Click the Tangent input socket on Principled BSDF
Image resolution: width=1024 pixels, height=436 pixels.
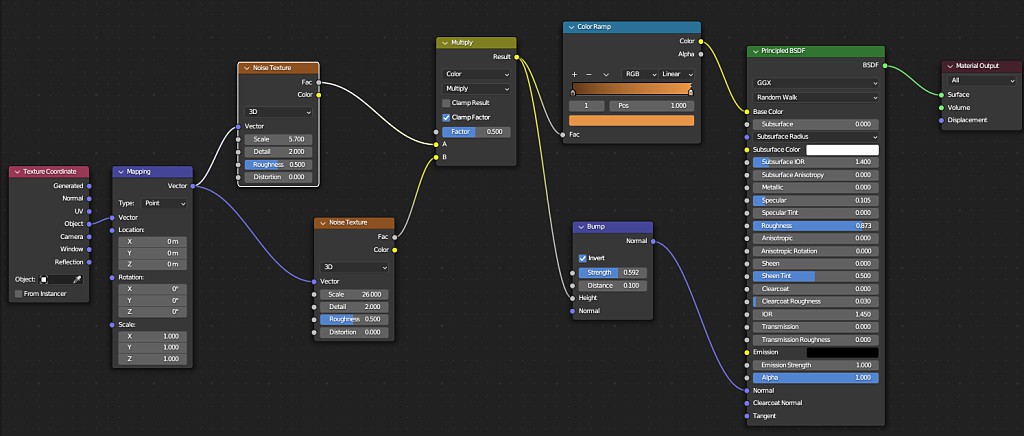746,416
